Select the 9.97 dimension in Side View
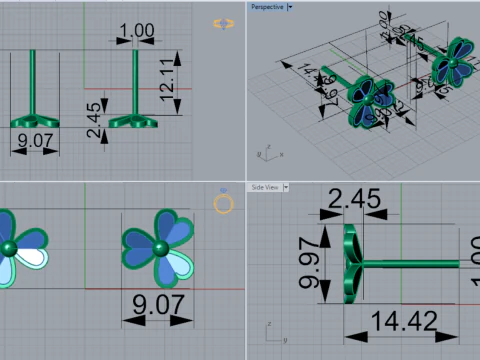Viewport: 480px width, 360px height. tap(309, 263)
